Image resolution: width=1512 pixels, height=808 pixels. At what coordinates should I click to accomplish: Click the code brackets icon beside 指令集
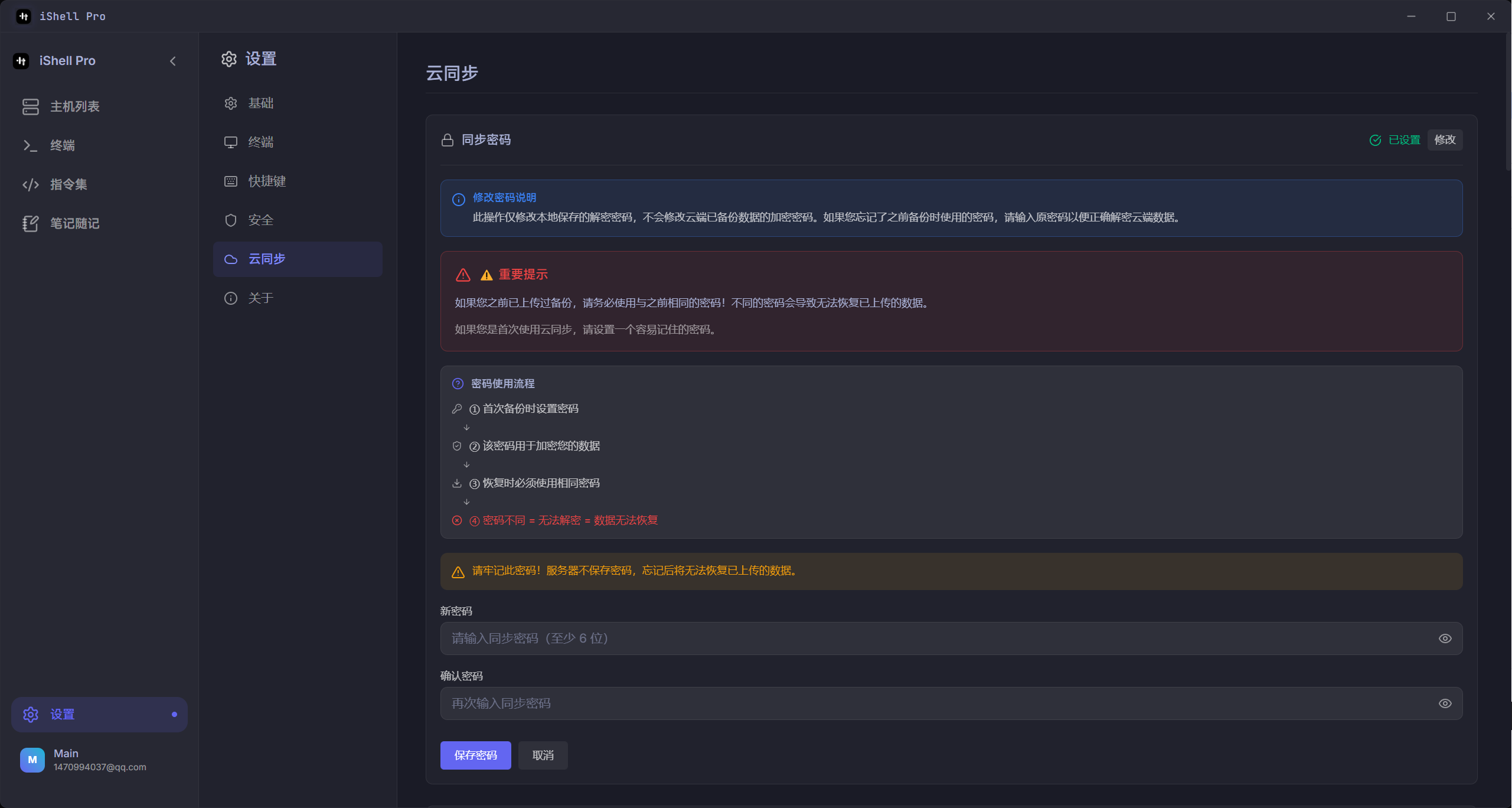31,184
